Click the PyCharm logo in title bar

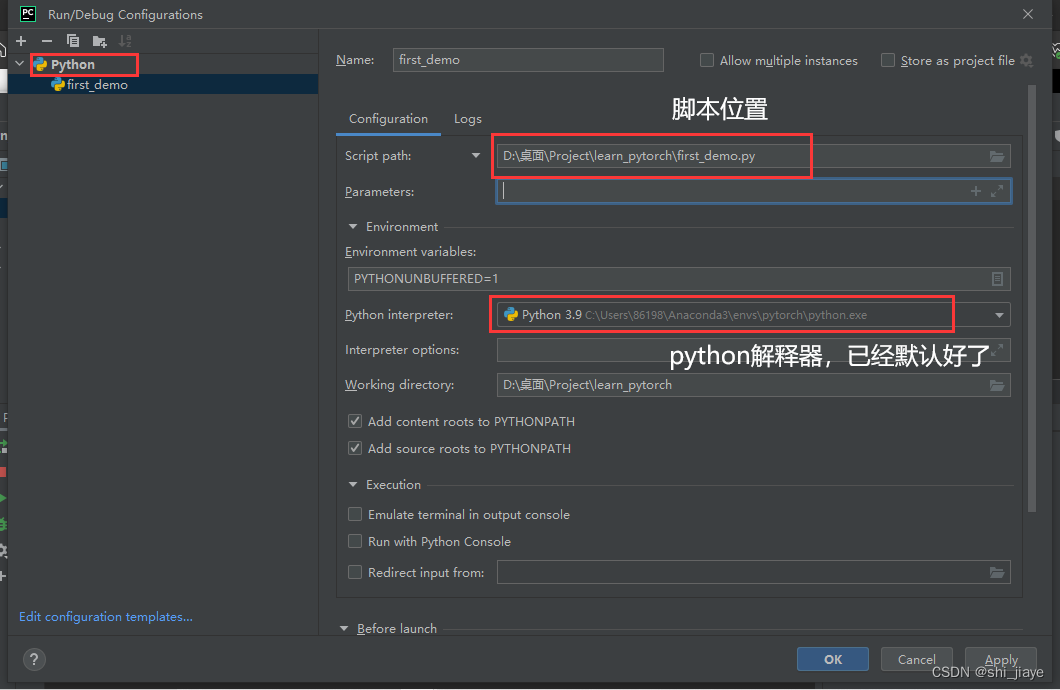(28, 14)
